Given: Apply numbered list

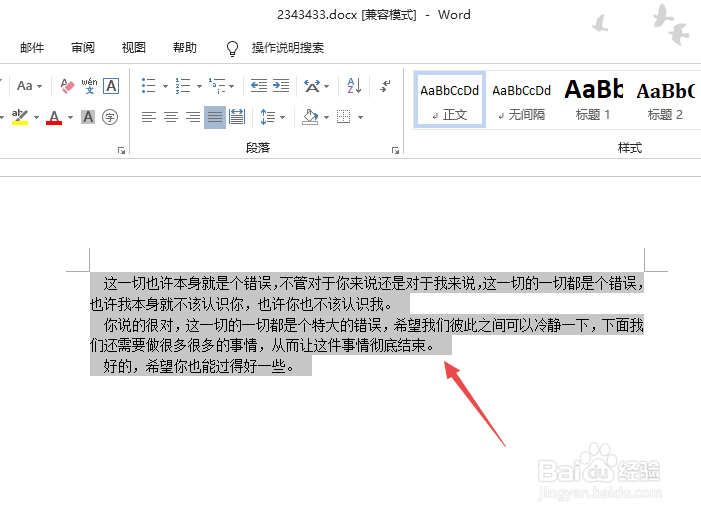Looking at the screenshot, I should point(183,85).
